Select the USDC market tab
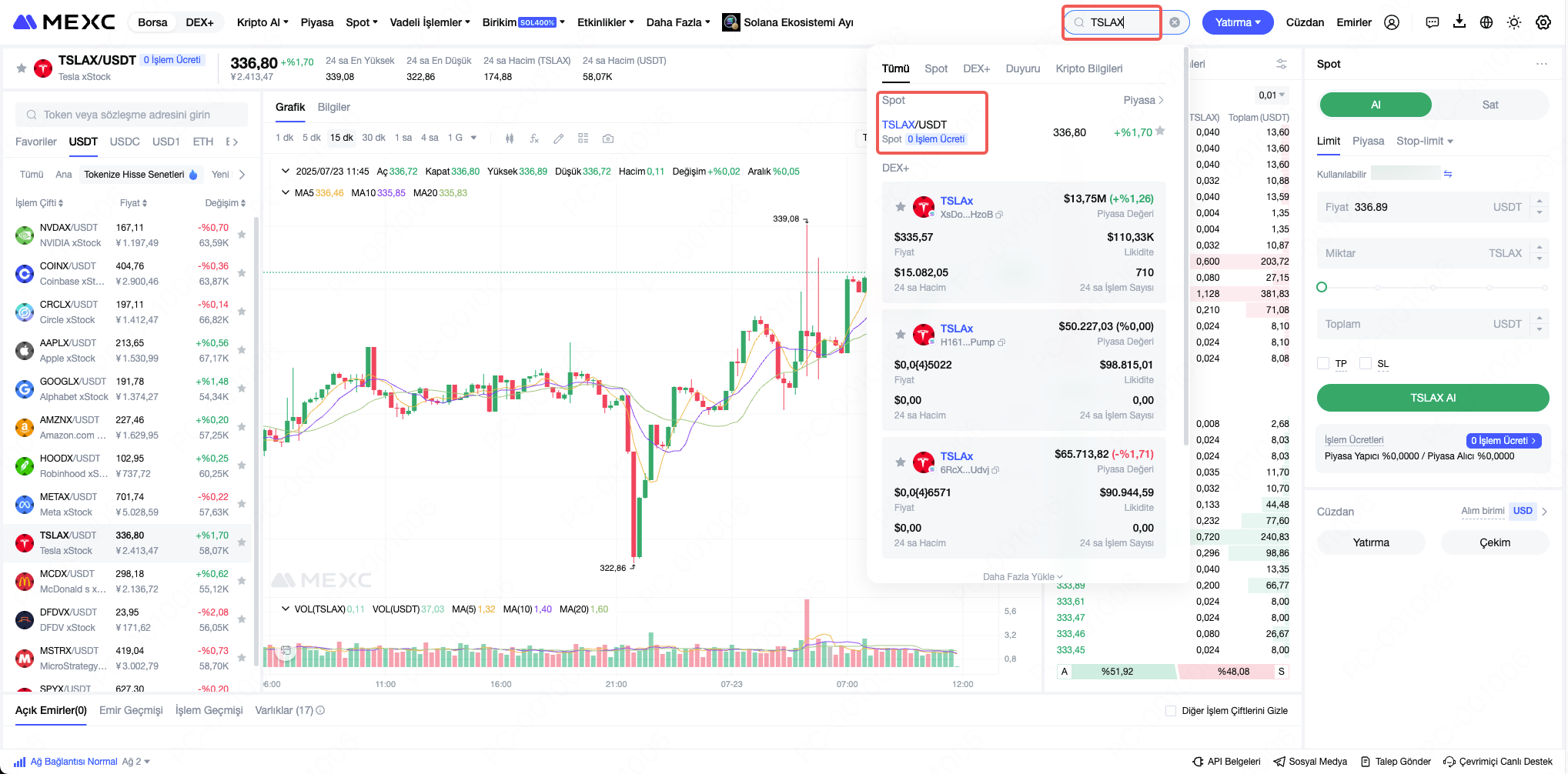 125,142
